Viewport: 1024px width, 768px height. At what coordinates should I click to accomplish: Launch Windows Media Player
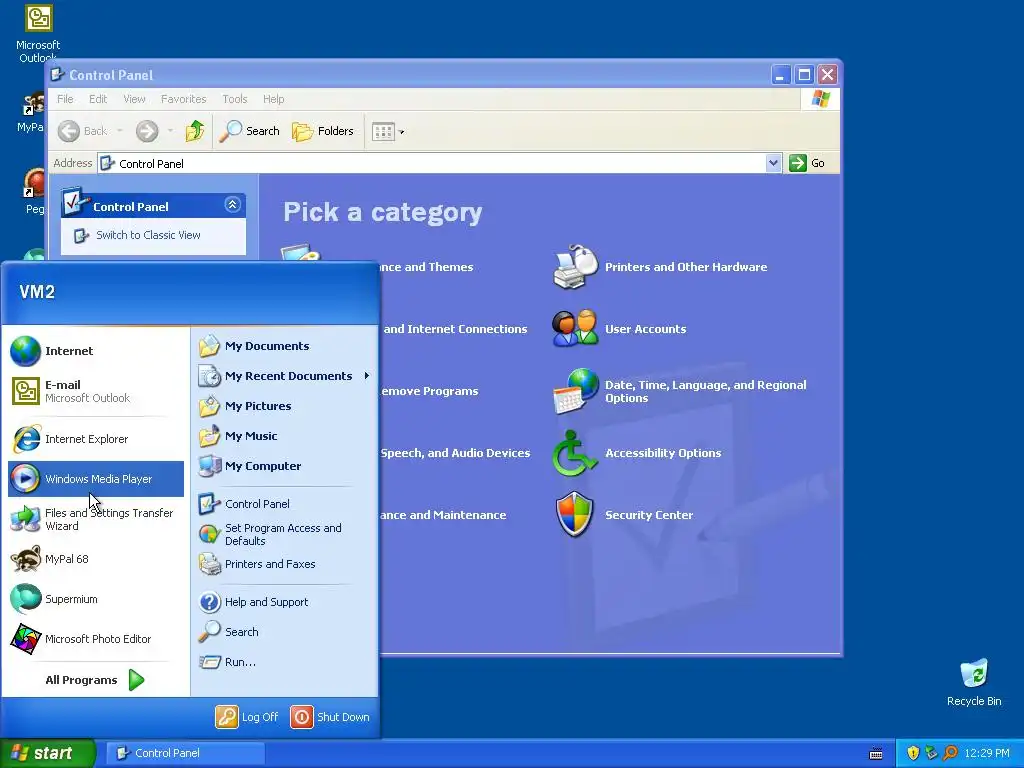click(95, 479)
